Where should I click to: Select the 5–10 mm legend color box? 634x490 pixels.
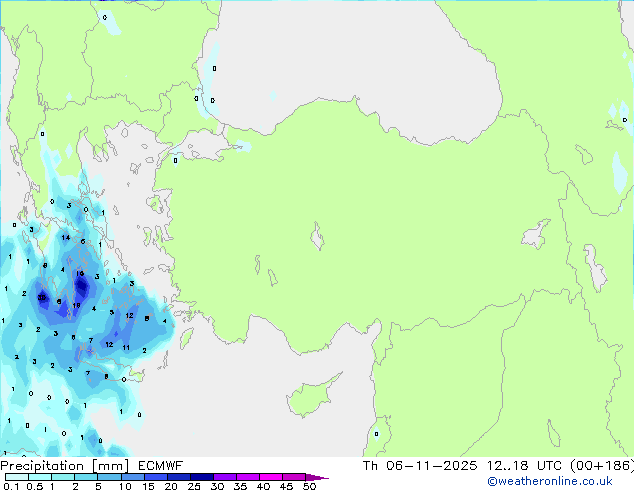(x=109, y=477)
